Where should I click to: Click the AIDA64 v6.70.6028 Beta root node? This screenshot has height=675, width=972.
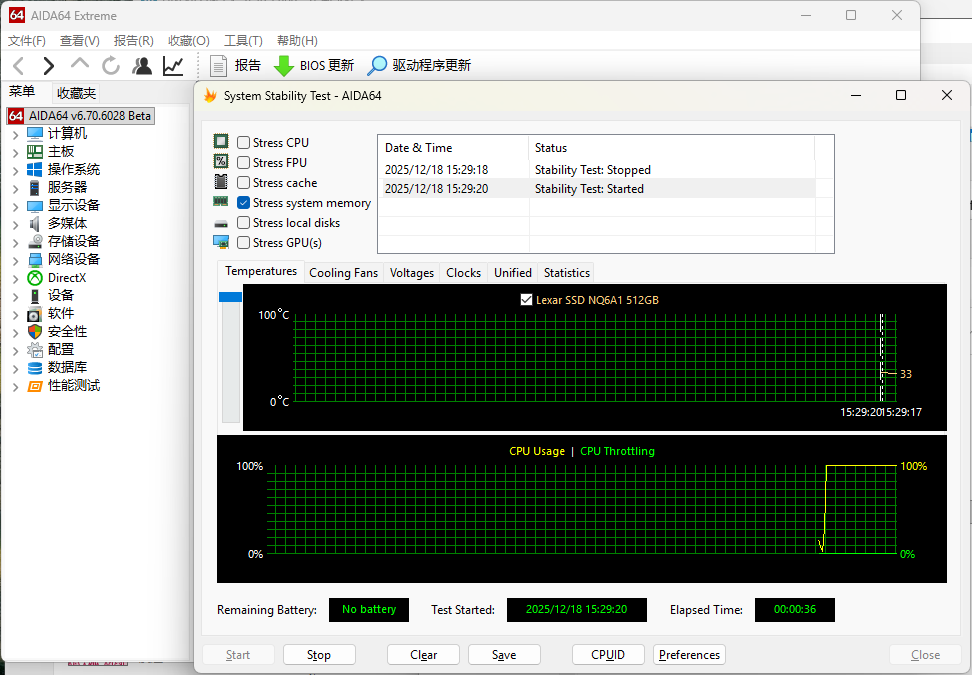81,116
